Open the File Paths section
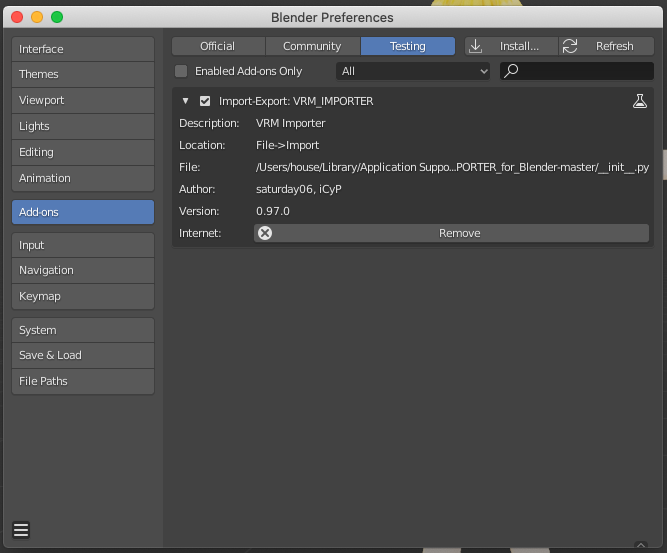 pos(83,381)
